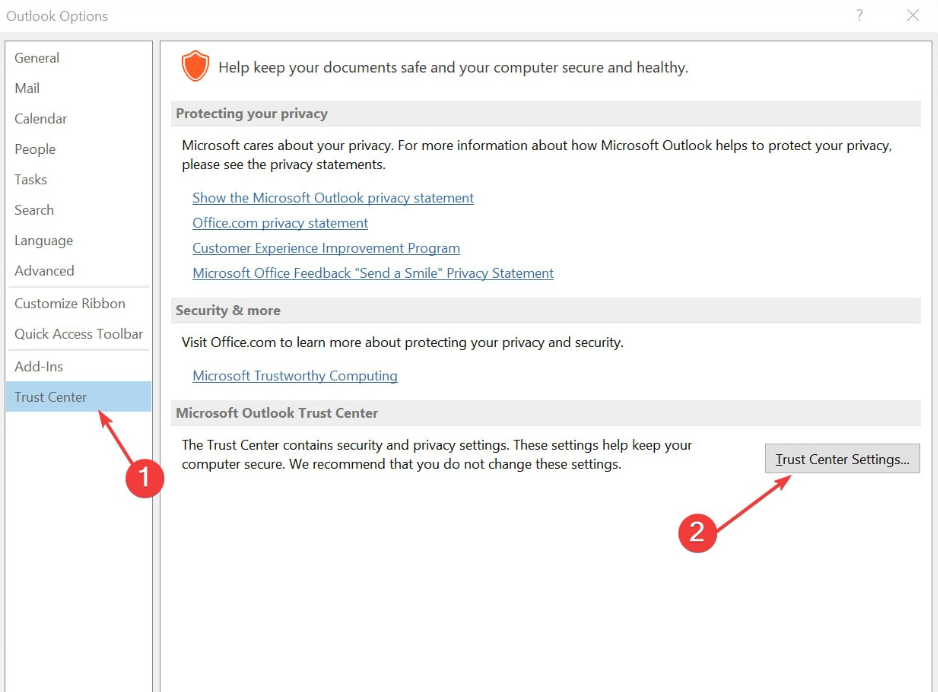The image size is (938, 692).
Task: Open Customer Experience Improvement Program link
Action: tap(326, 248)
